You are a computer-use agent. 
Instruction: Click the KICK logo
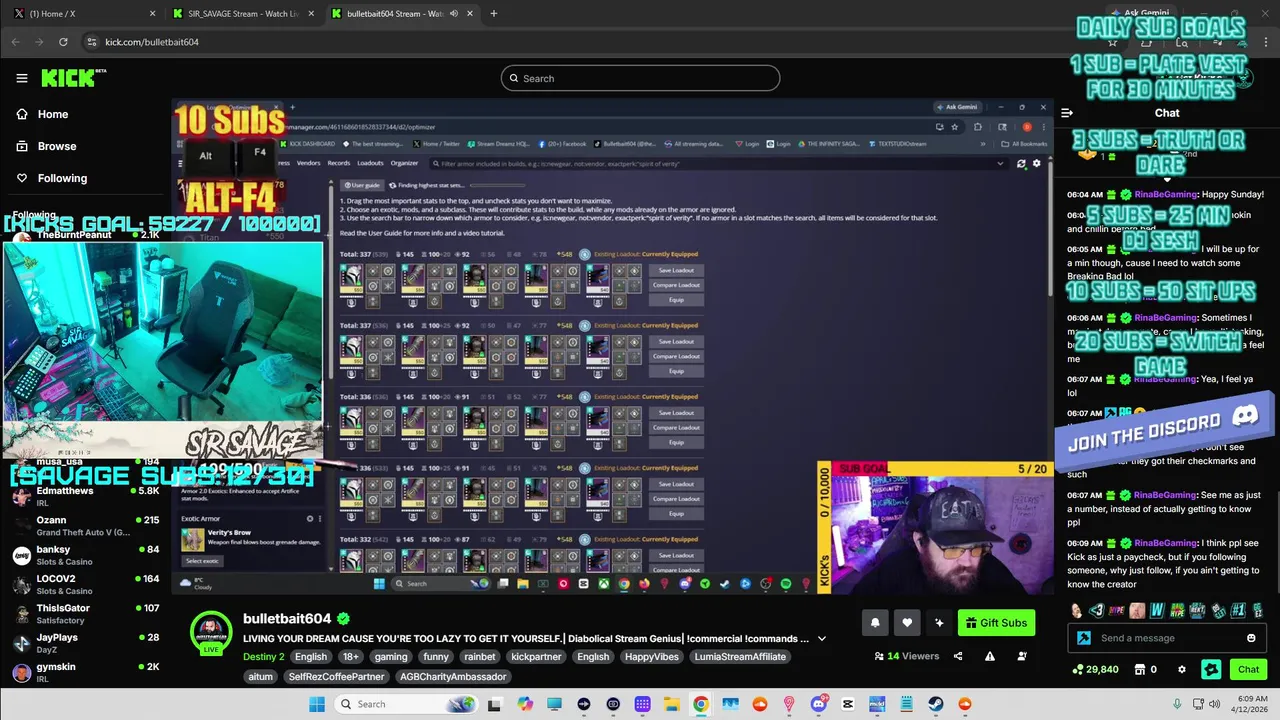pyautogui.click(x=73, y=78)
